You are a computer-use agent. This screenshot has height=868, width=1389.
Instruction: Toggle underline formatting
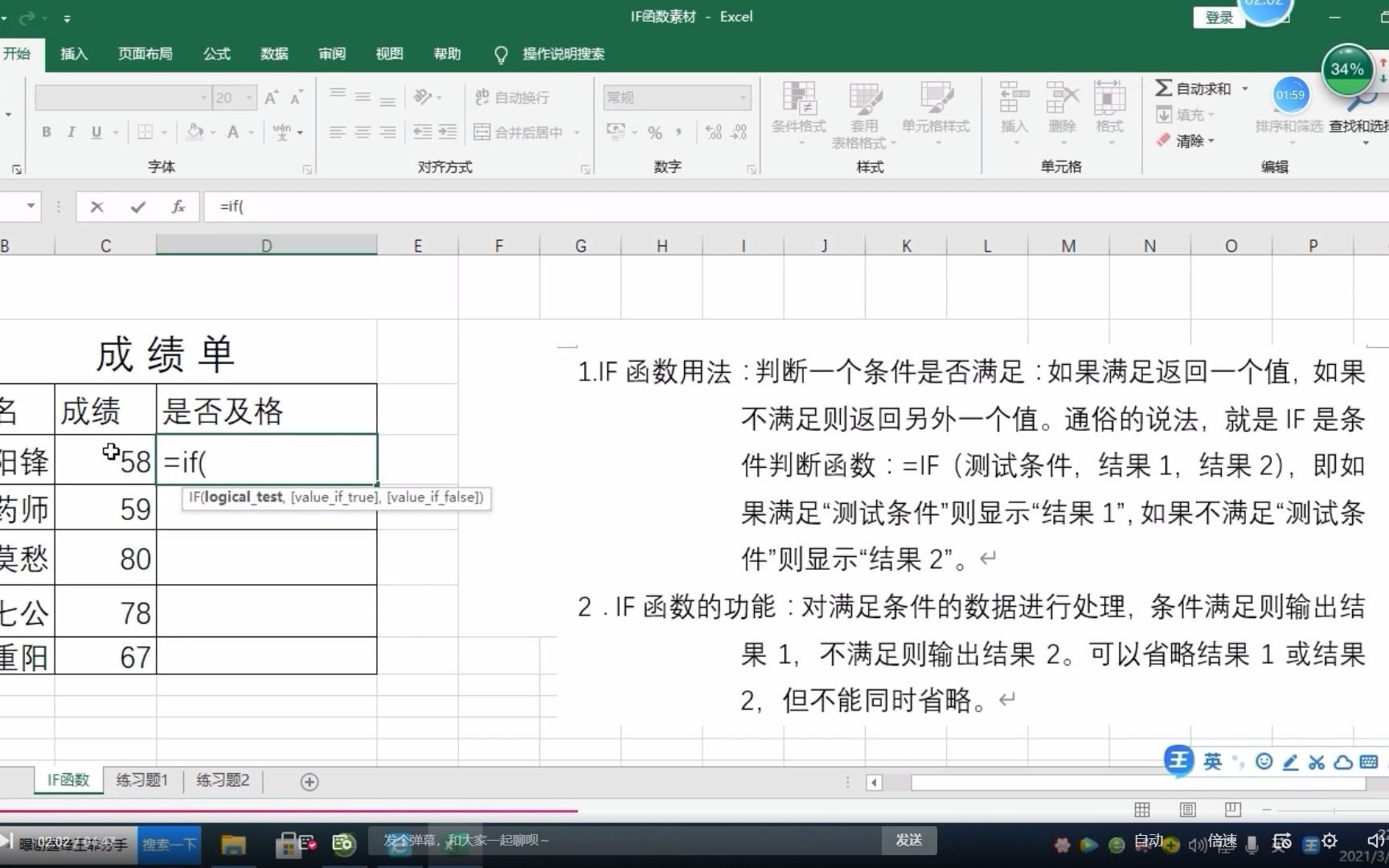96,132
